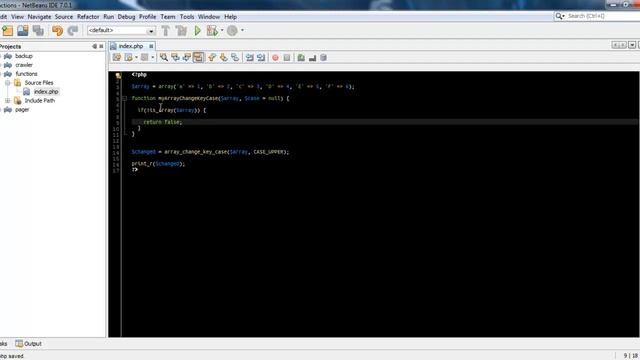This screenshot has height=360, width=640.
Task: Click the Build Project hammer icon
Action: click(166, 31)
